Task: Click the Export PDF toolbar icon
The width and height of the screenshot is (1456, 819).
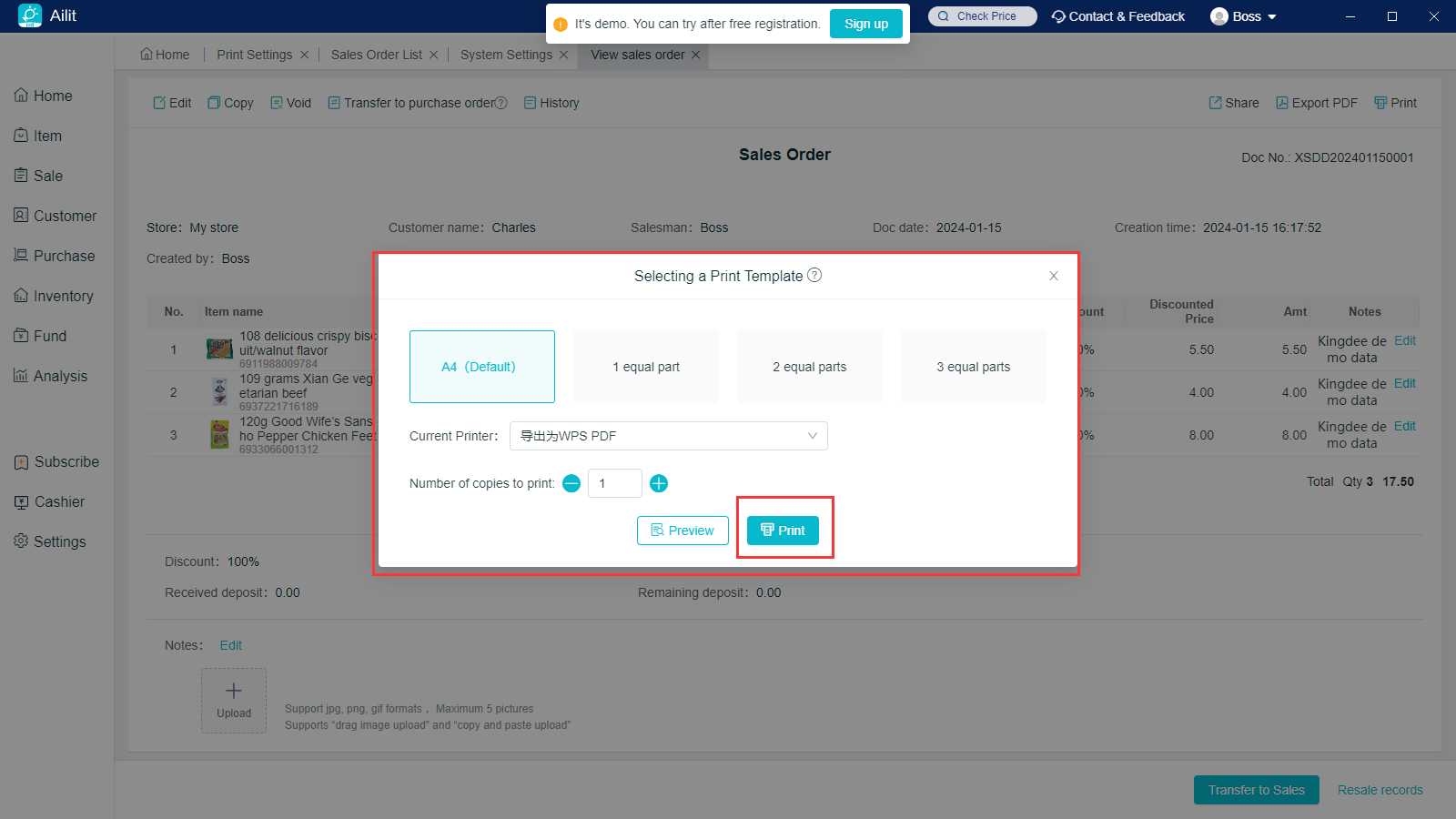Action: click(1282, 103)
